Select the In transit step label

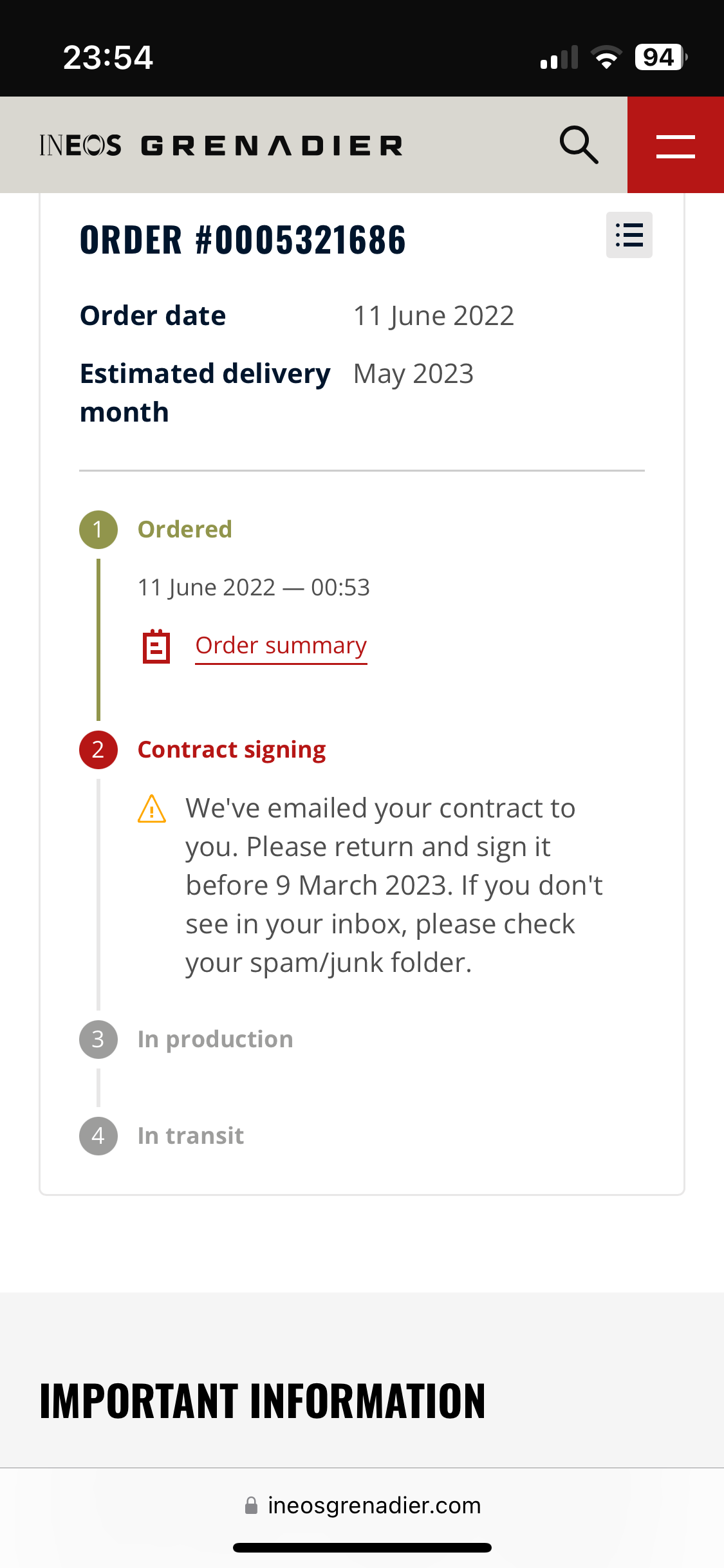pos(191,1136)
